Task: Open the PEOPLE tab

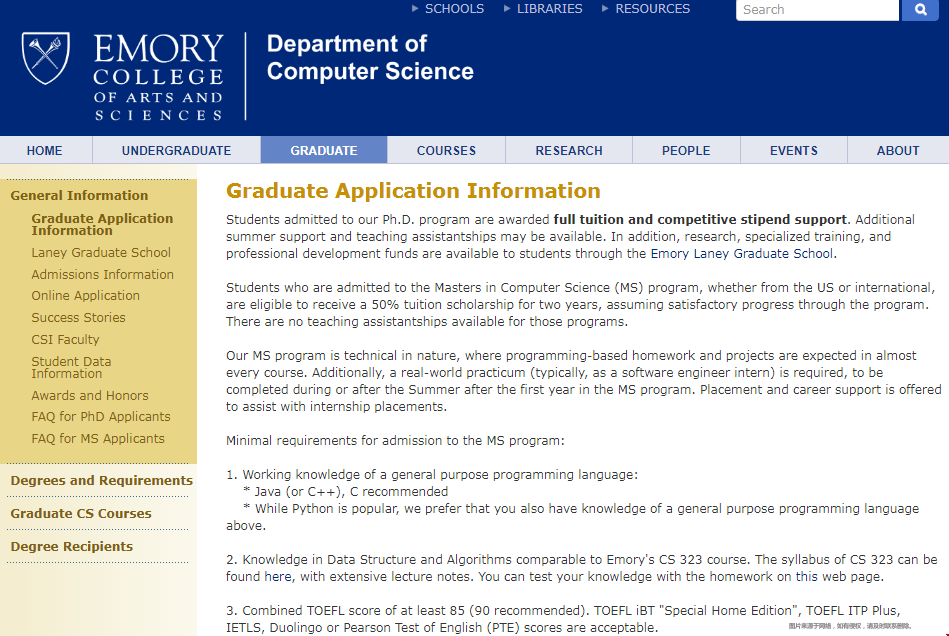Action: 686,150
